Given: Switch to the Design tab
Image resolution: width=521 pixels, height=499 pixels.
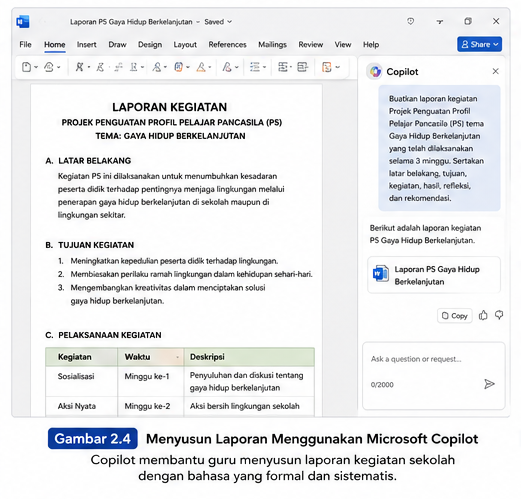Looking at the screenshot, I should coord(150,45).
